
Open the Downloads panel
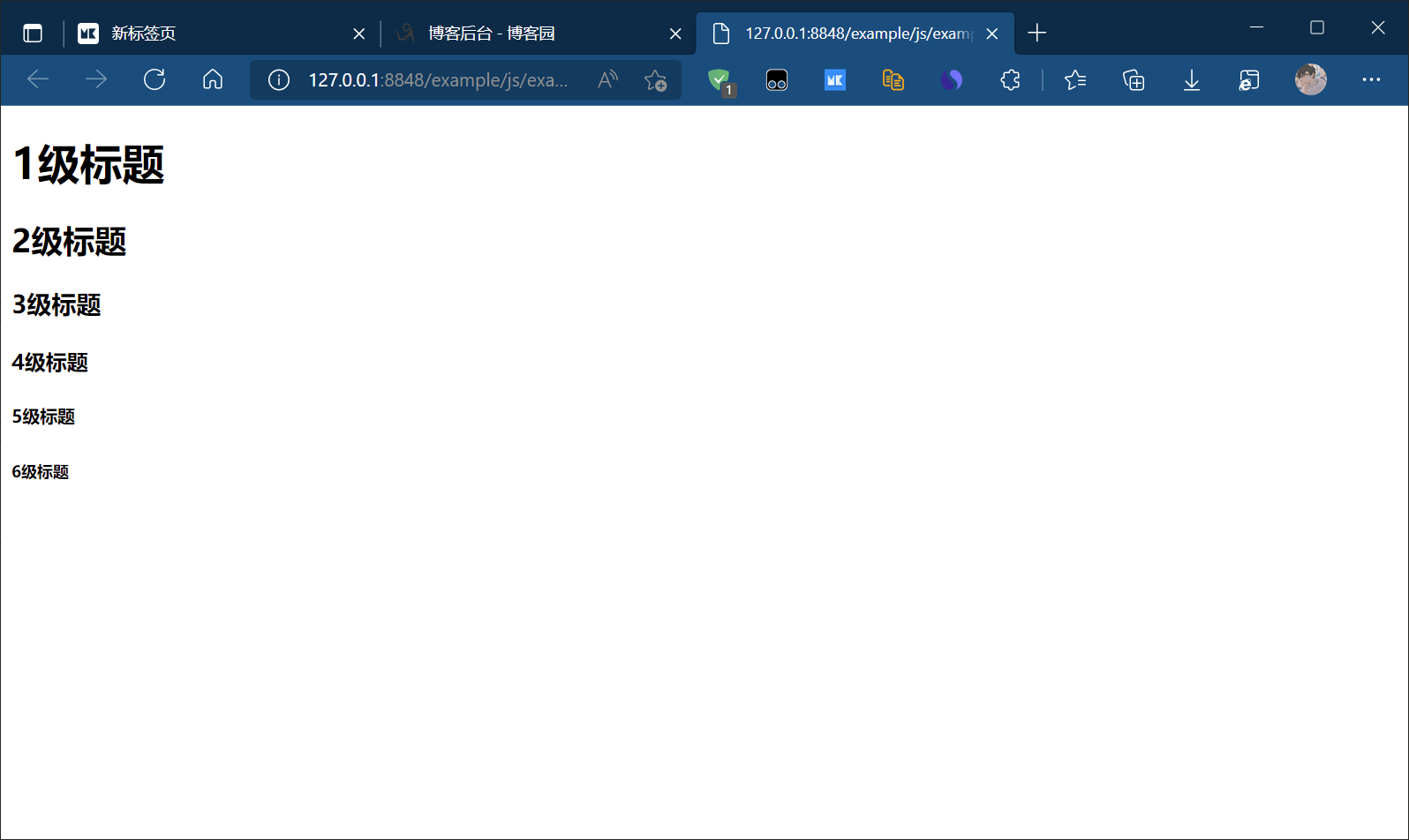tap(1192, 80)
